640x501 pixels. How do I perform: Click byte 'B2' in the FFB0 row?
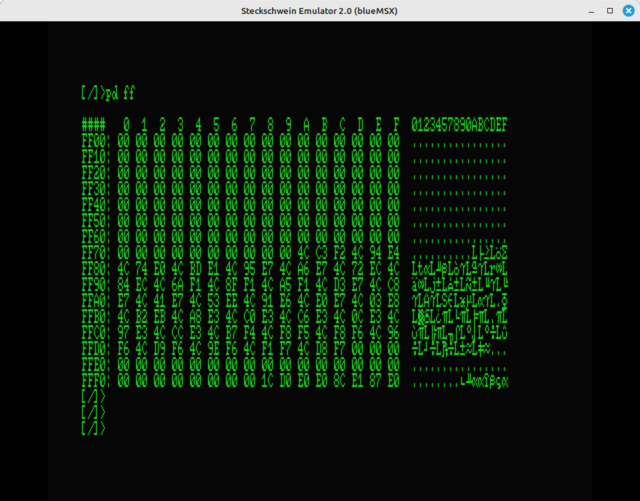pyautogui.click(x=141, y=317)
